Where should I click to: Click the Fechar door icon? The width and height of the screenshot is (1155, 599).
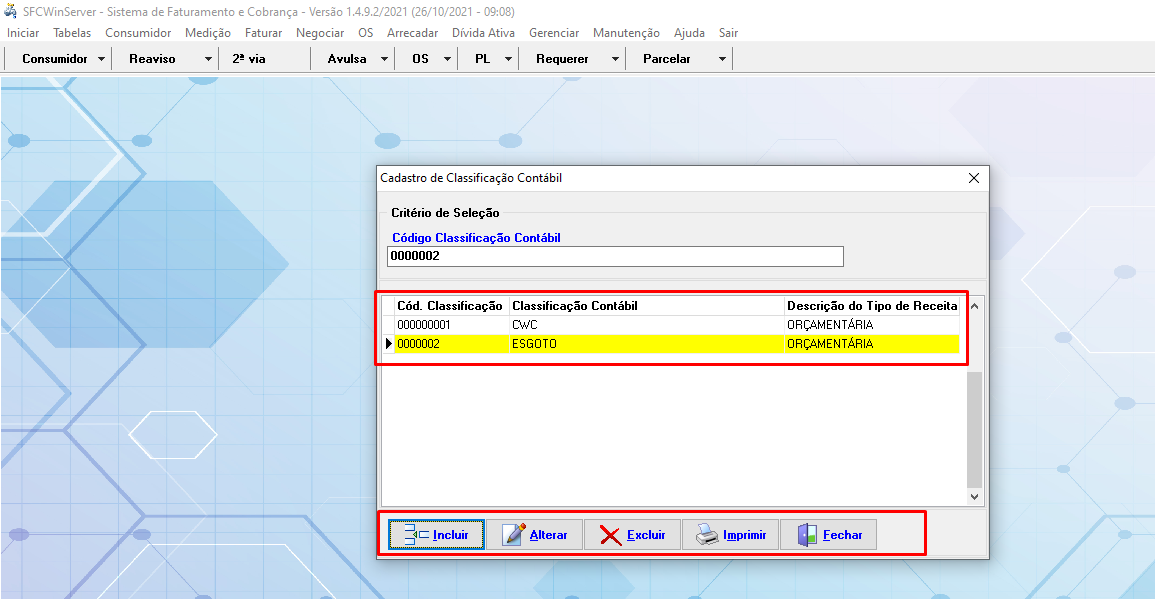click(807, 535)
